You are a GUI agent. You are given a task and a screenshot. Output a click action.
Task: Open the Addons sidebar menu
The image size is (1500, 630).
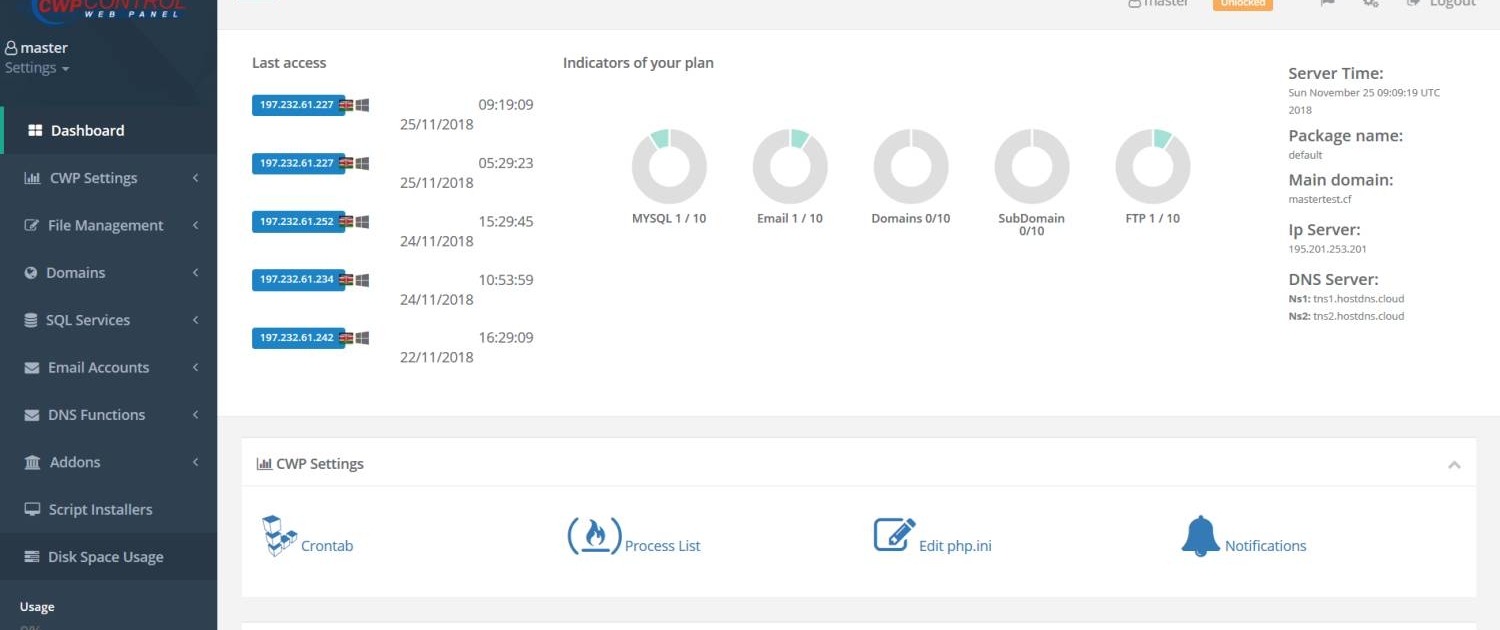[x=109, y=462]
